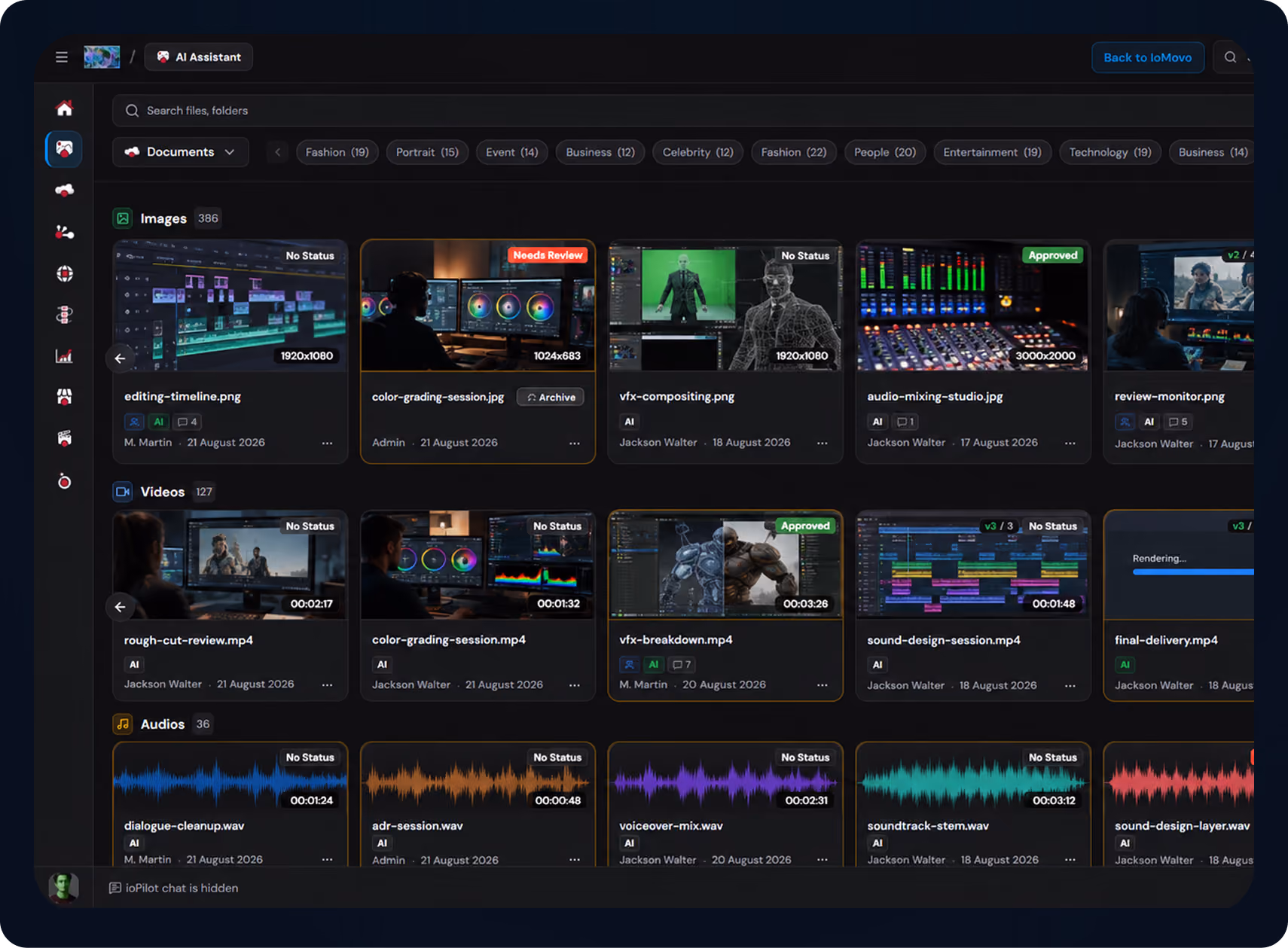
Task: Open the analytics chart sidebar icon
Action: (65, 356)
